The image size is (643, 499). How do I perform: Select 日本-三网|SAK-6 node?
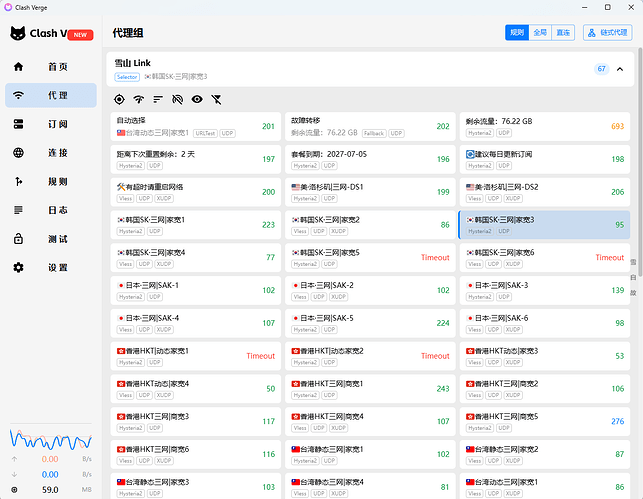pyautogui.click(x=545, y=323)
